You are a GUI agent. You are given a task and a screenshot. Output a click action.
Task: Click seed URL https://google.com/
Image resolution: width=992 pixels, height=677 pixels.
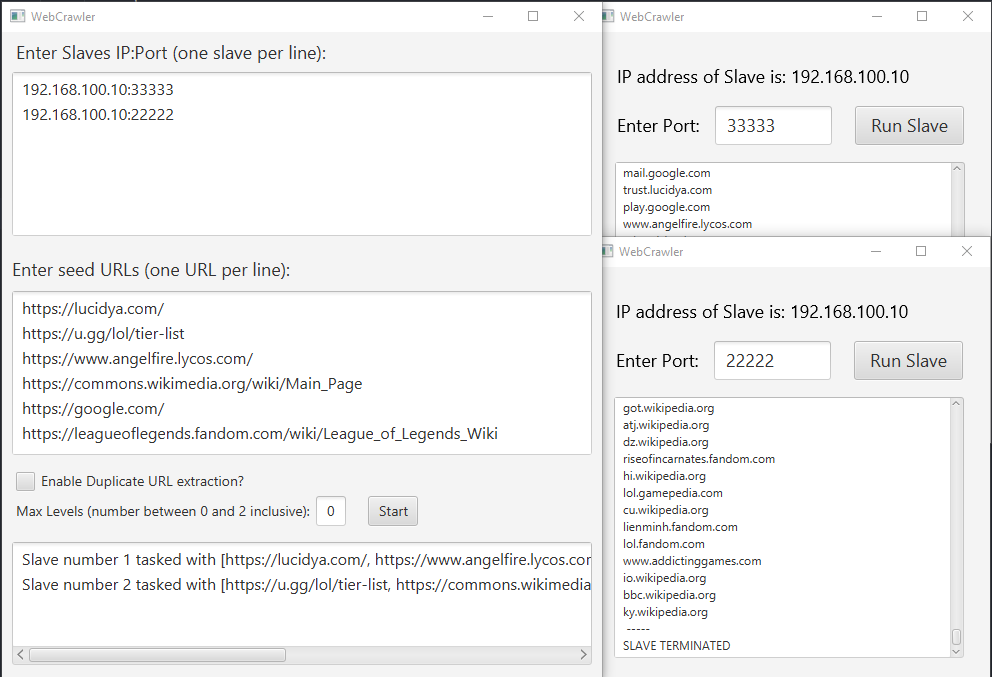tap(93, 409)
